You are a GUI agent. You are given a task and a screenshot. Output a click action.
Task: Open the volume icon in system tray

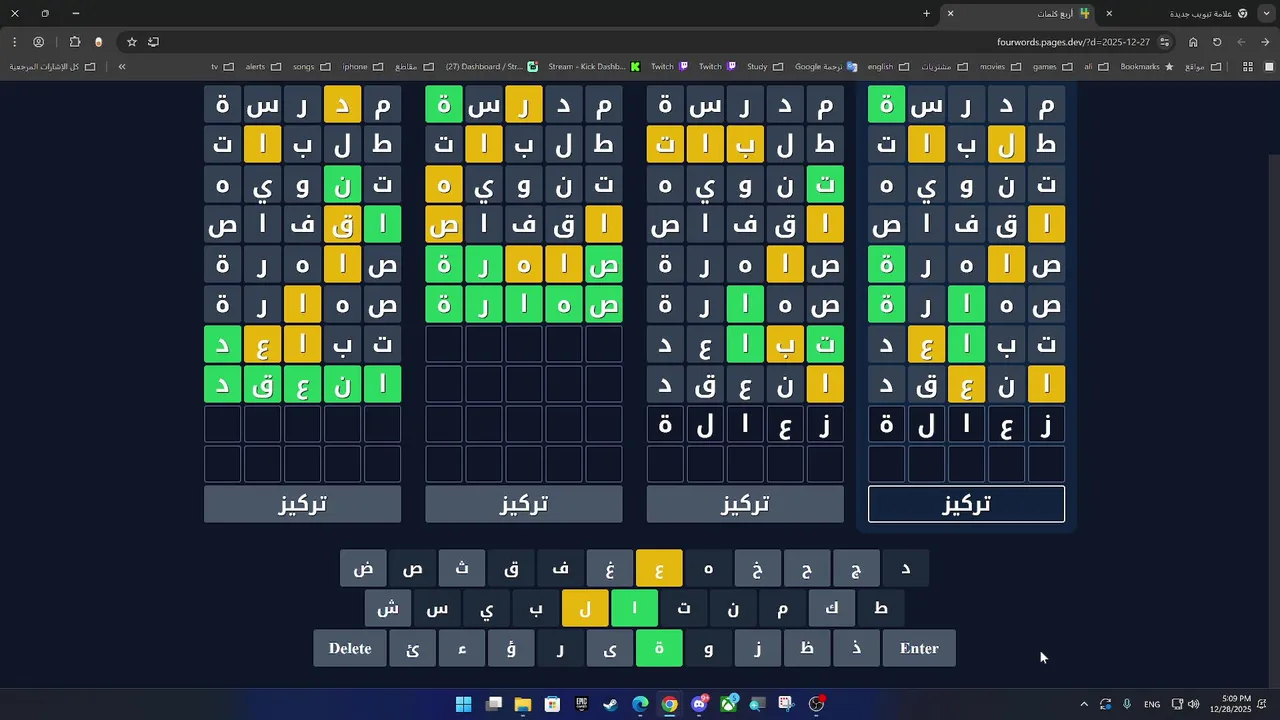click(1193, 704)
